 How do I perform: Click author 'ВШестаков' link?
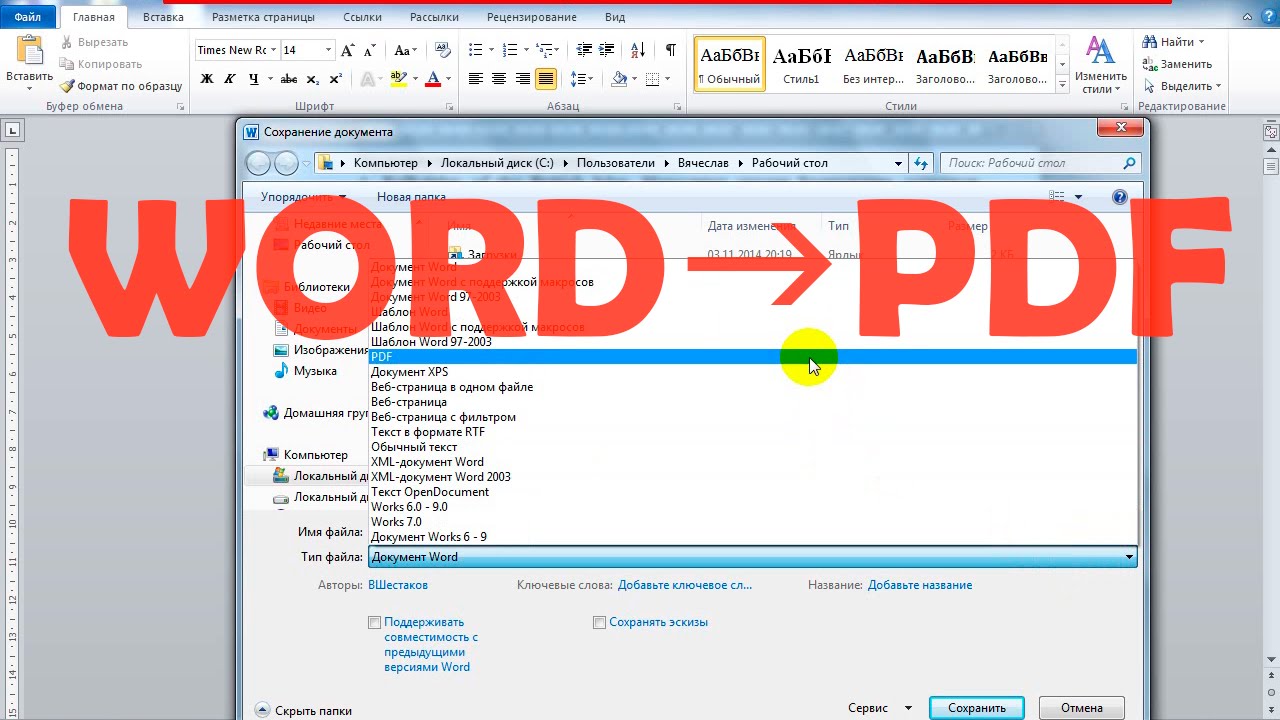pyautogui.click(x=398, y=585)
